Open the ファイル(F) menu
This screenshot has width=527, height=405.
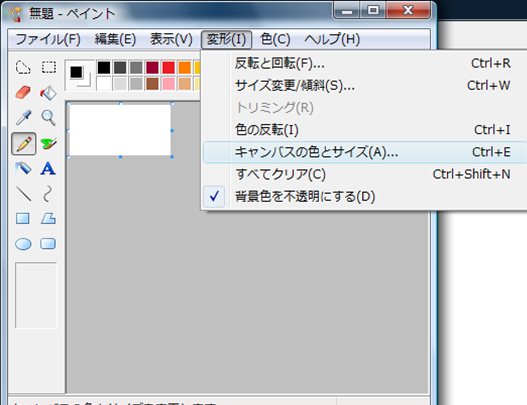tap(48, 39)
